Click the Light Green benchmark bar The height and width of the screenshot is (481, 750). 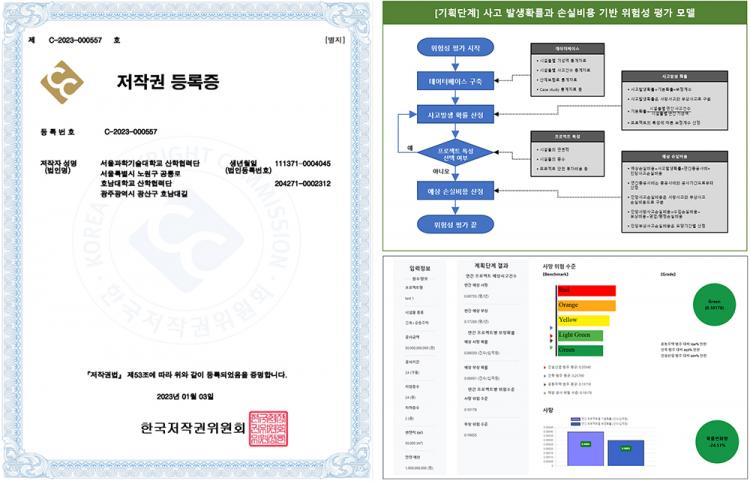click(x=578, y=334)
